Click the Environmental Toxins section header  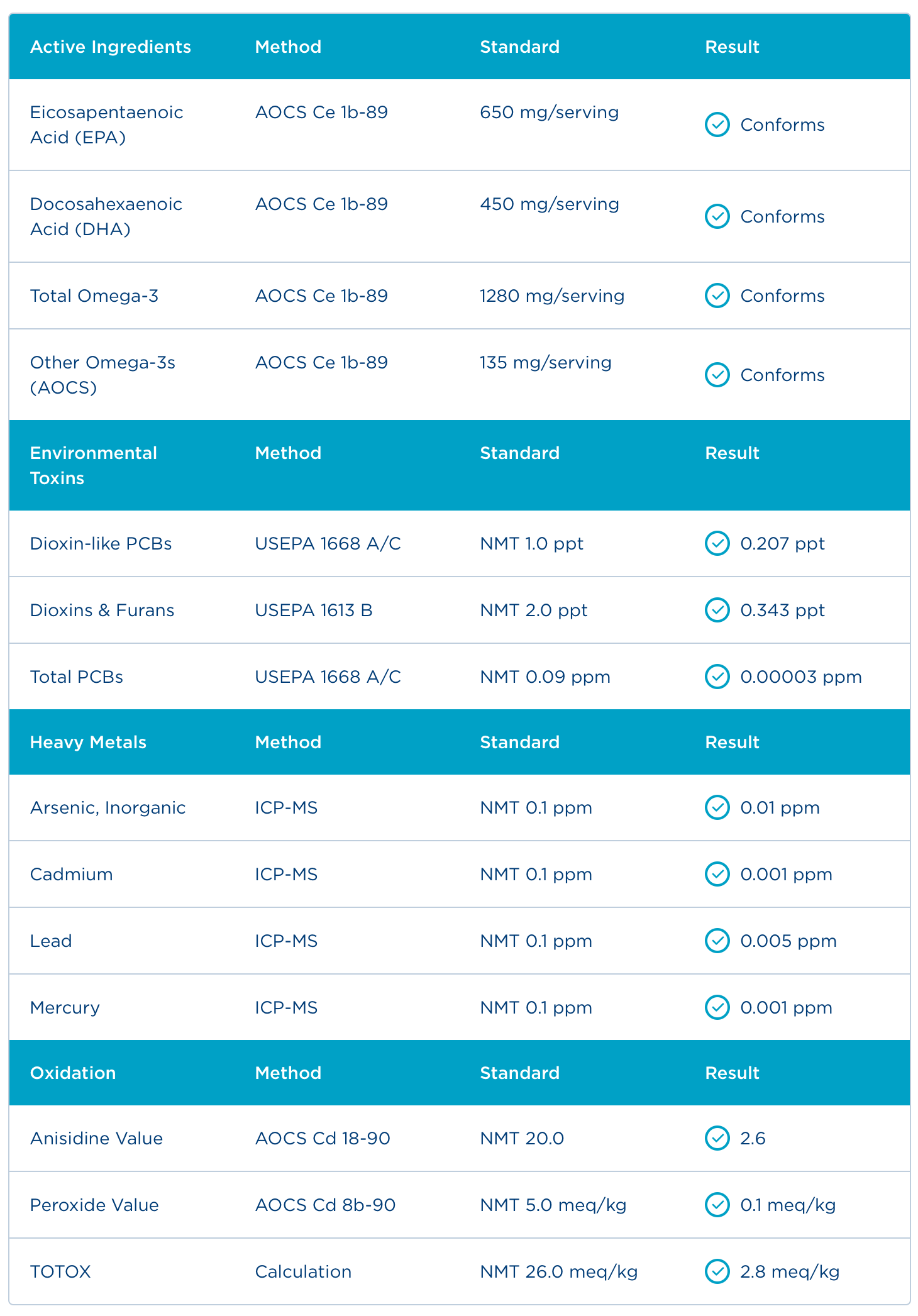93,465
